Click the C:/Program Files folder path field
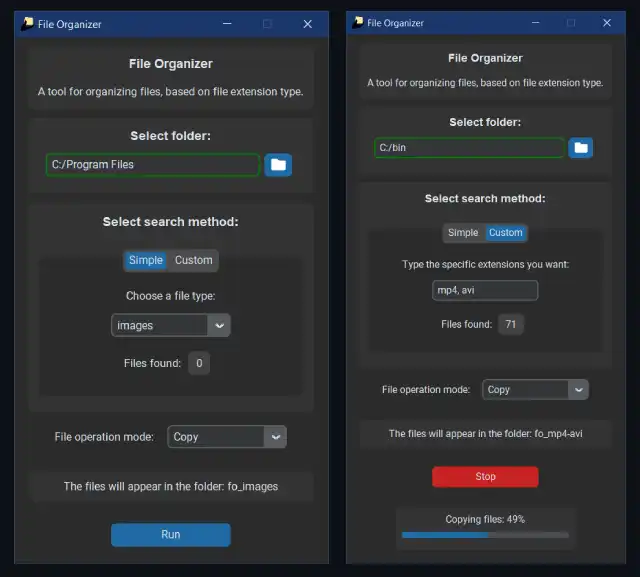Image resolution: width=640 pixels, height=577 pixels. click(x=153, y=165)
